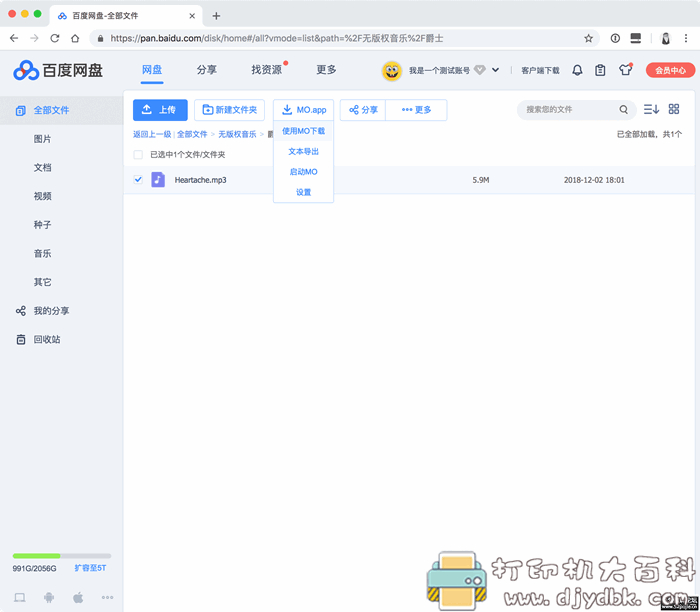Open the 更多 top navigation tab
700x612 pixels.
pos(326,70)
